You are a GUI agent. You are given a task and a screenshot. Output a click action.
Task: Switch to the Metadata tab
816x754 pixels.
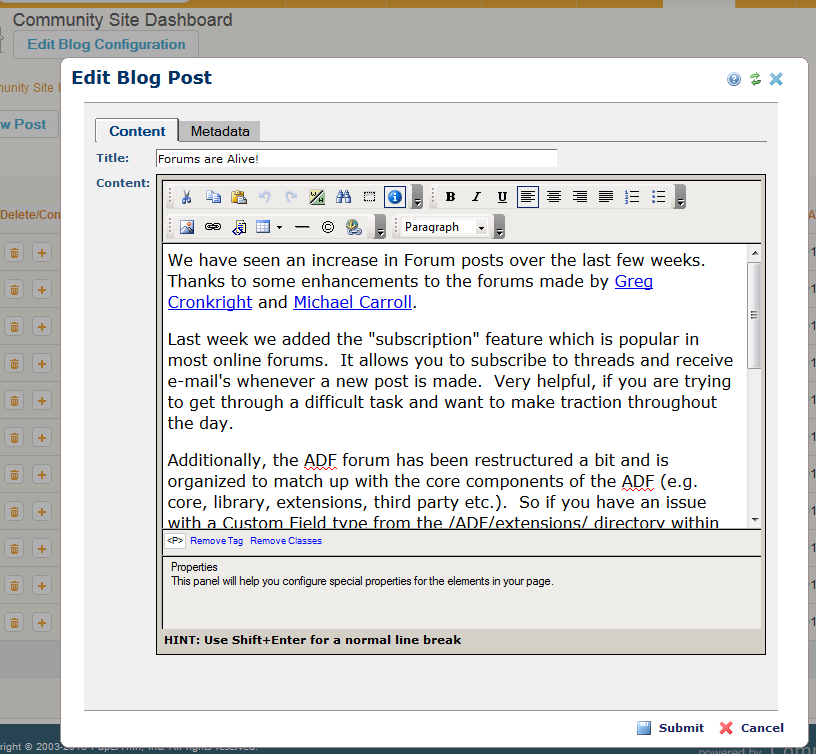click(x=220, y=131)
